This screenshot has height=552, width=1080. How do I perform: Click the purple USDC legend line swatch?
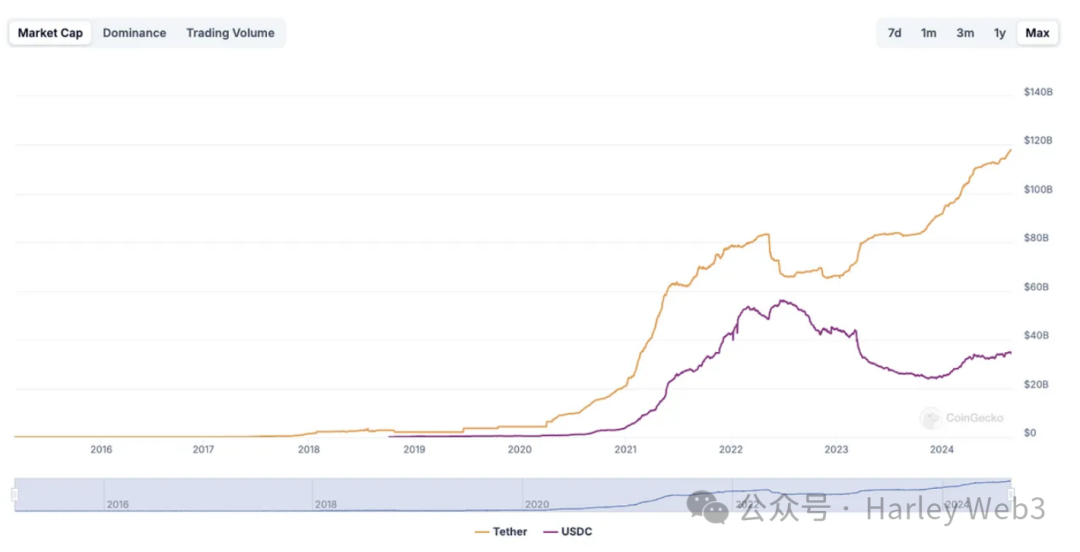[x=549, y=532]
